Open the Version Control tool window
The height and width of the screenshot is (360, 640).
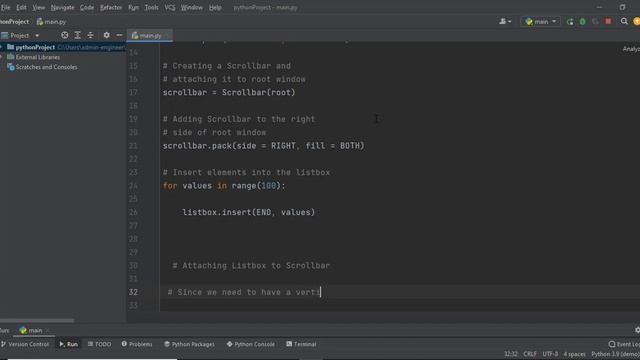(25, 344)
